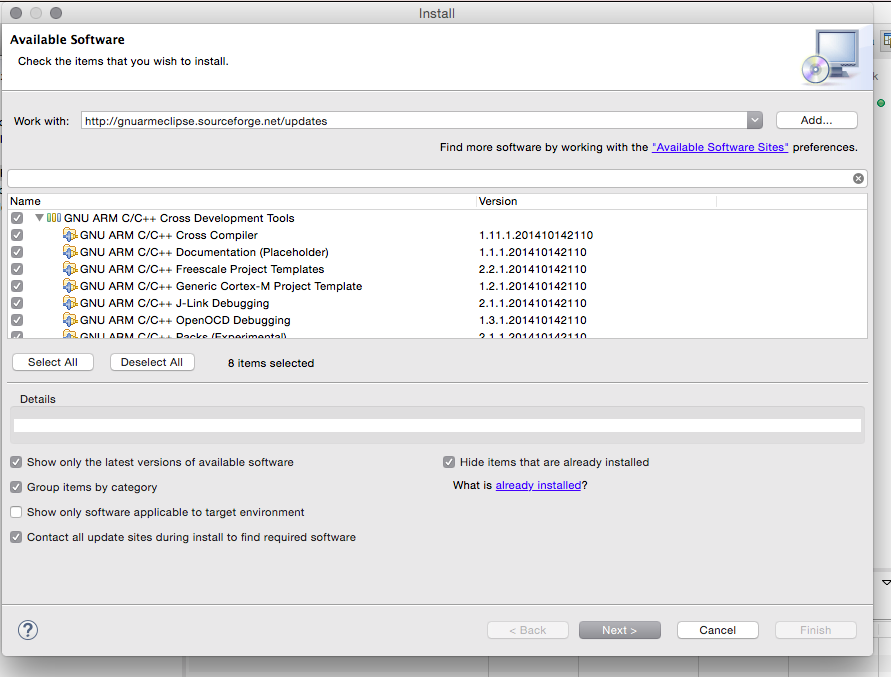Click the Select All button
The width and height of the screenshot is (891, 677).
point(53,362)
